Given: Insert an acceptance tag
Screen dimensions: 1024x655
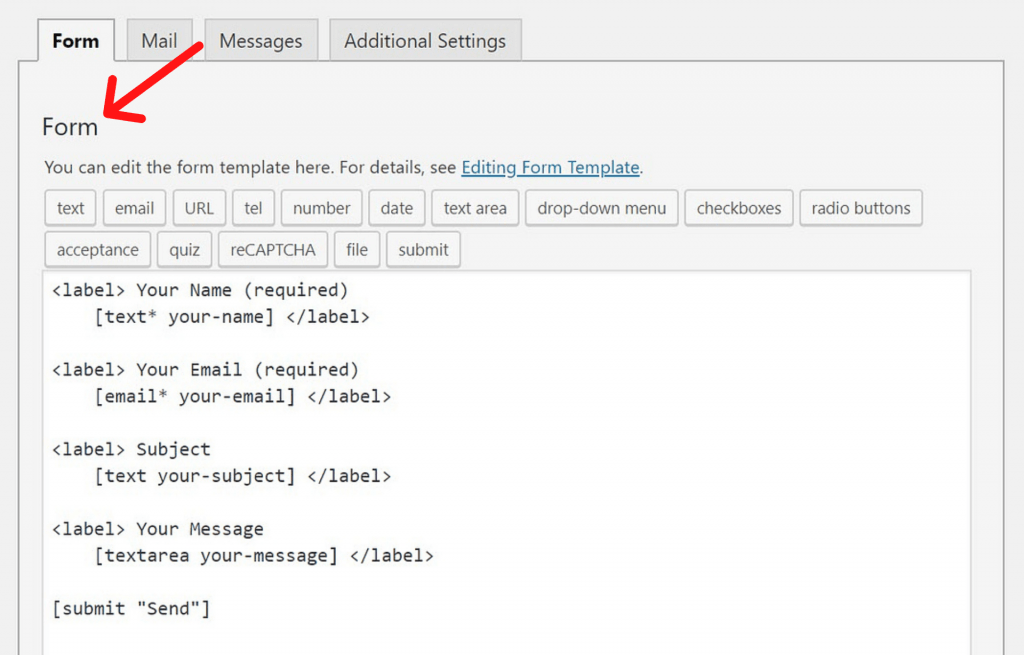Looking at the screenshot, I should click(98, 249).
